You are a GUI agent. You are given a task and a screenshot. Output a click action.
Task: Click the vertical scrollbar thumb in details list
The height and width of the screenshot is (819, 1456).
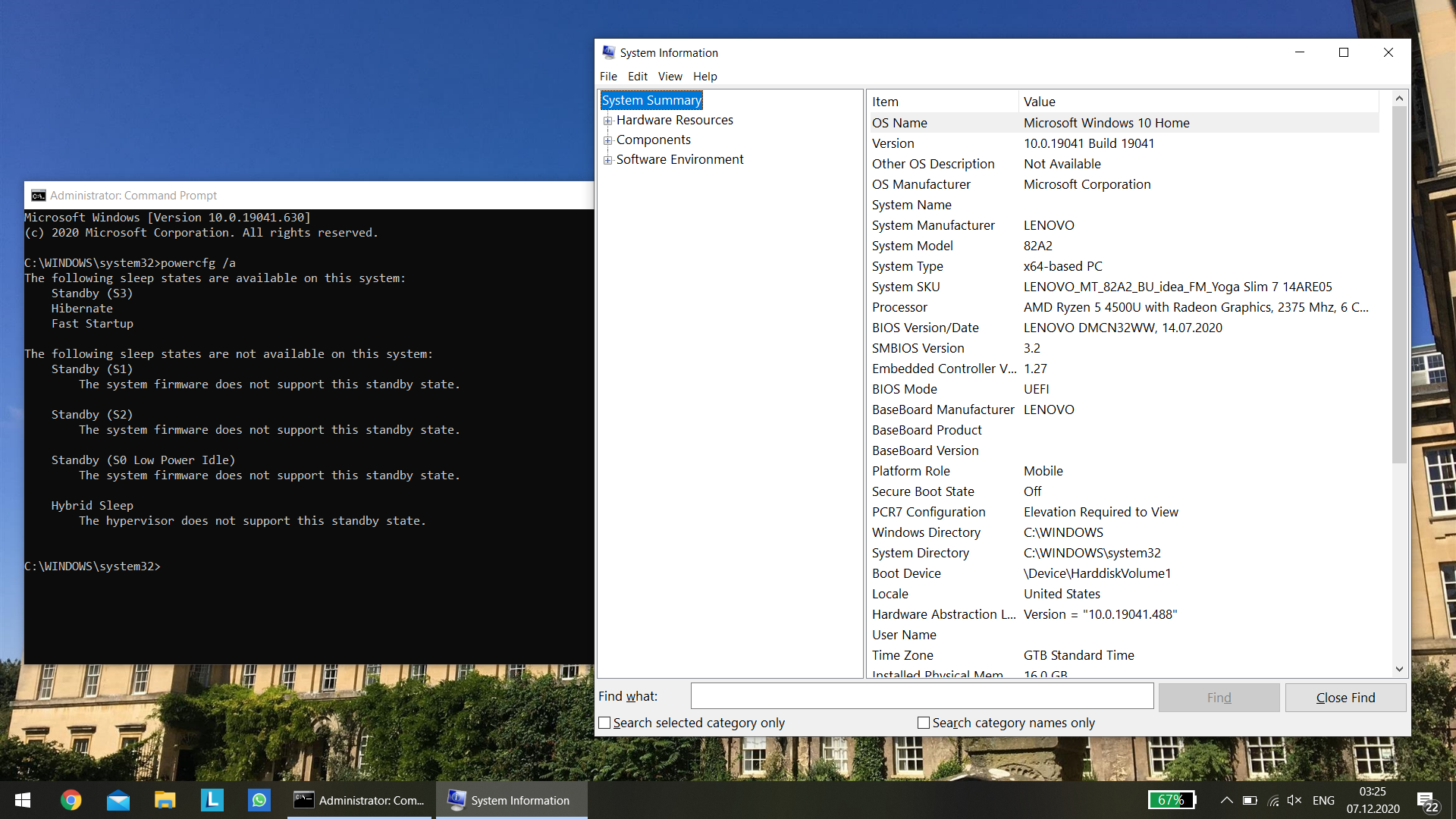tap(1399, 284)
